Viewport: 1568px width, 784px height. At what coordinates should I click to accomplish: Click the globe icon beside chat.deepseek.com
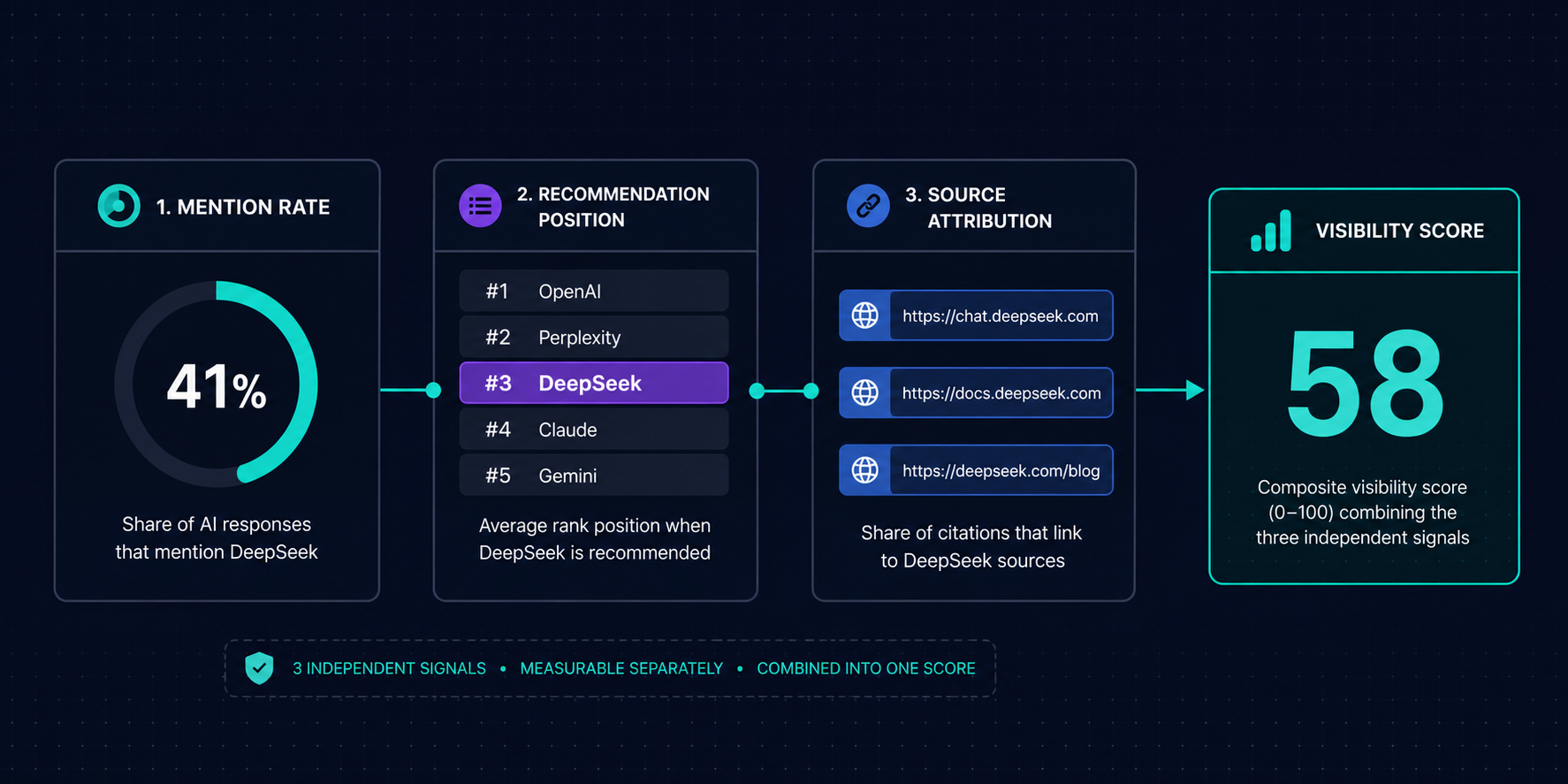(864, 316)
